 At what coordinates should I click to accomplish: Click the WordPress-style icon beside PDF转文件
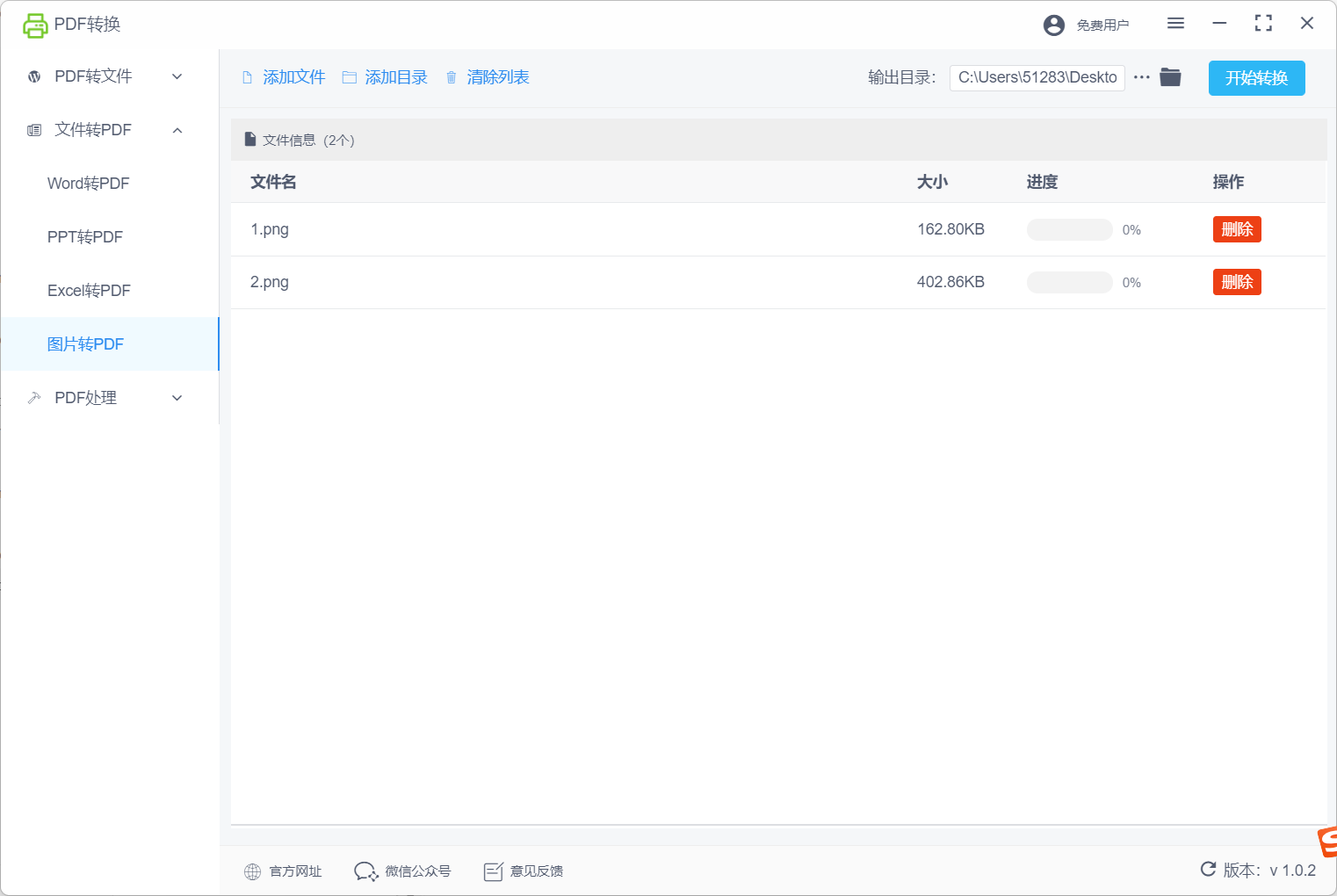pyautogui.click(x=34, y=76)
